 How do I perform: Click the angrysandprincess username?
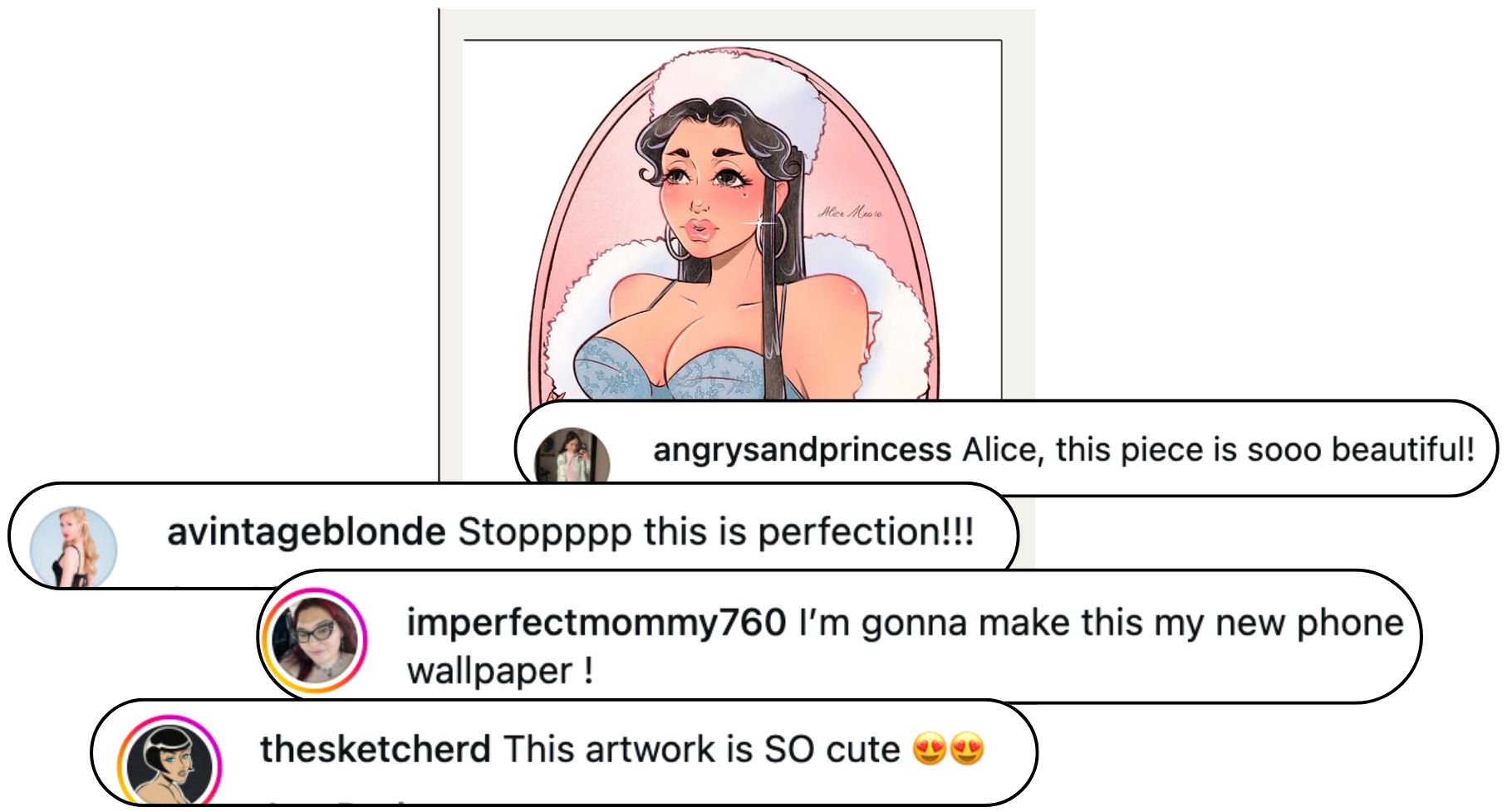[802, 450]
